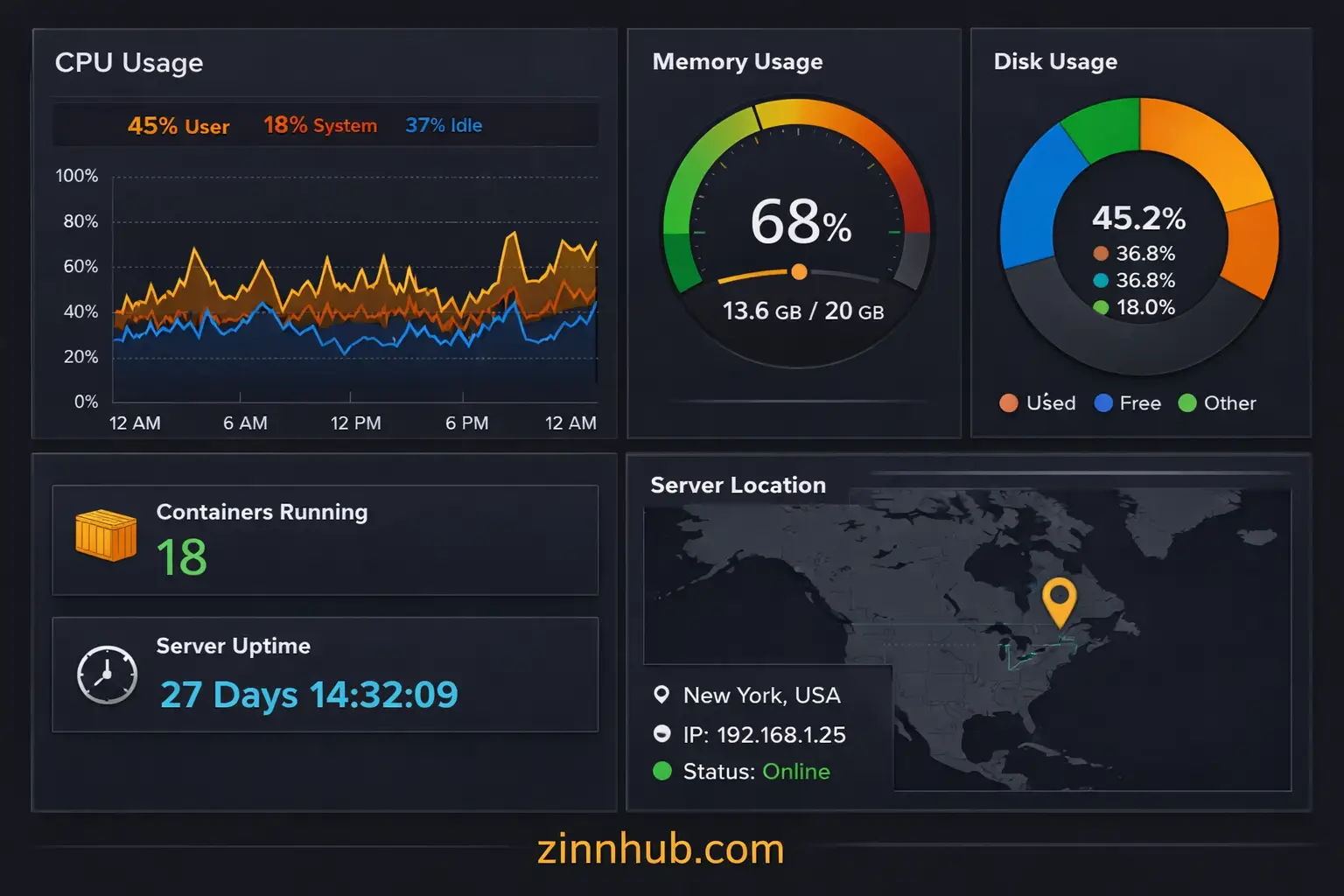
Task: Select the 45% User CPU stat
Action: pos(178,126)
